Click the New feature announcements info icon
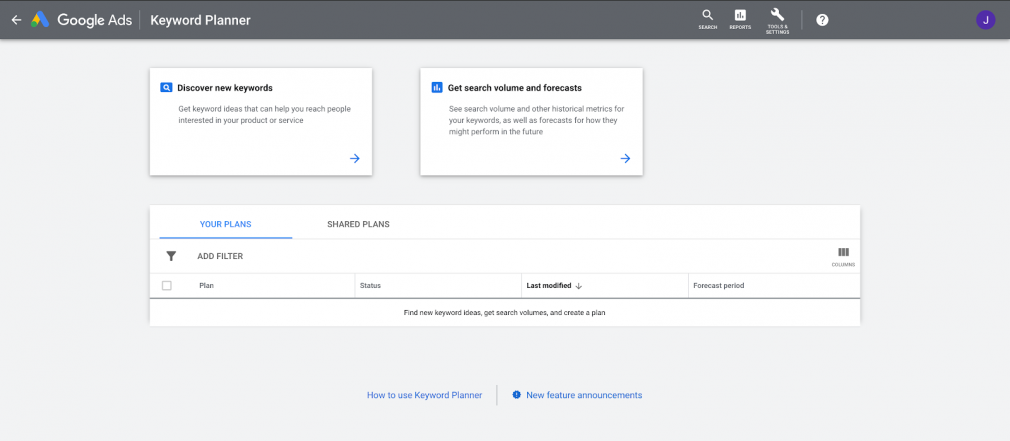The height and width of the screenshot is (441, 1010). click(x=516, y=395)
